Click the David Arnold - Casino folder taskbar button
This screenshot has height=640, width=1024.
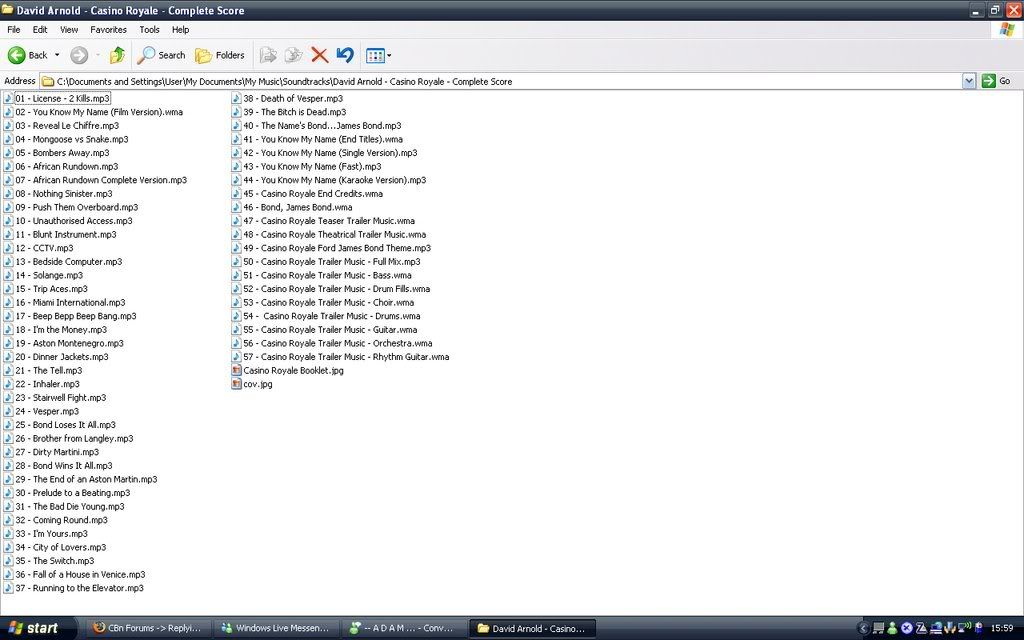tap(532, 628)
